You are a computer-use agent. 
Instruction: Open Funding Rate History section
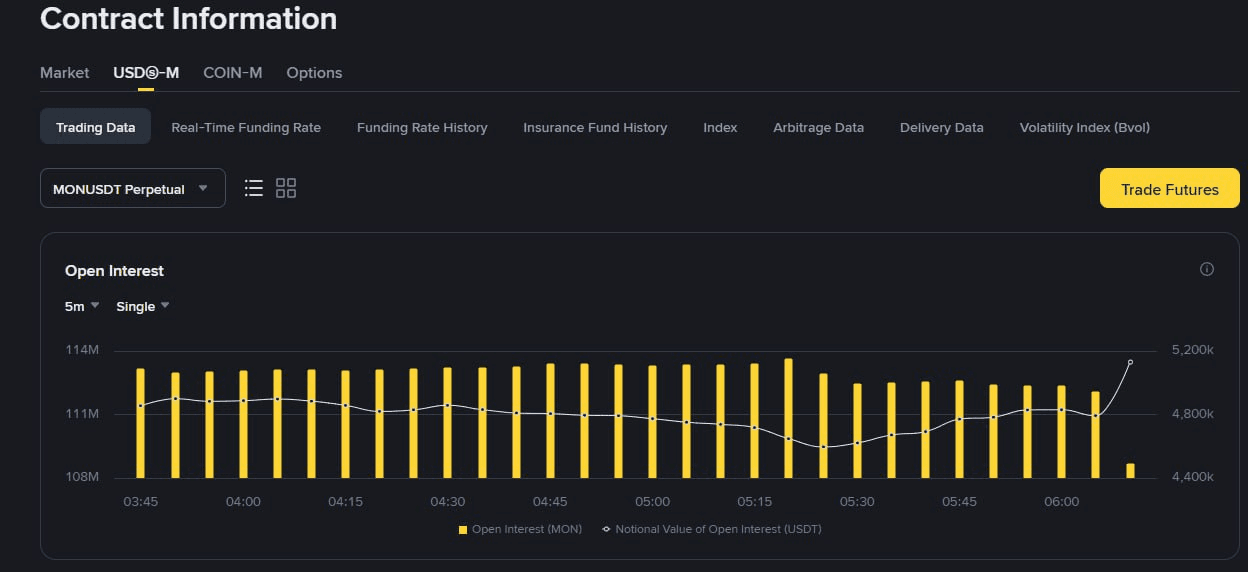point(422,127)
